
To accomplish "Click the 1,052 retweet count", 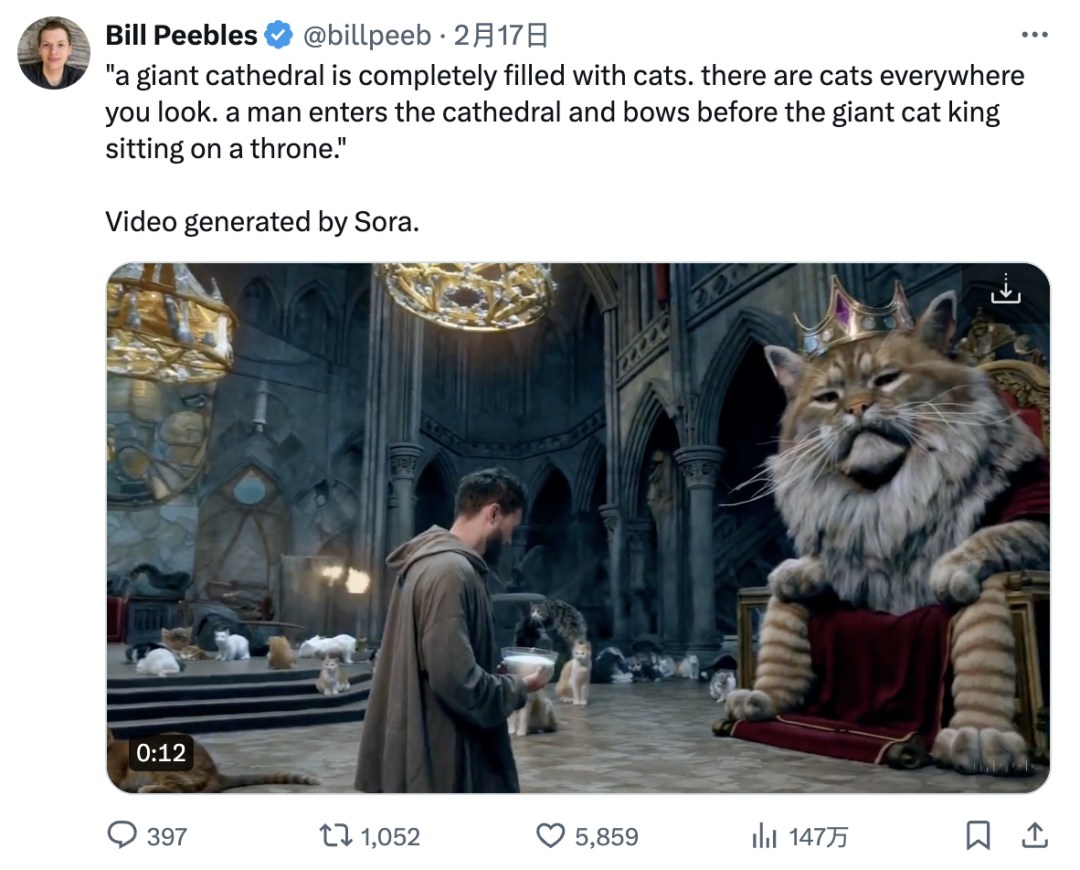I will 390,836.
